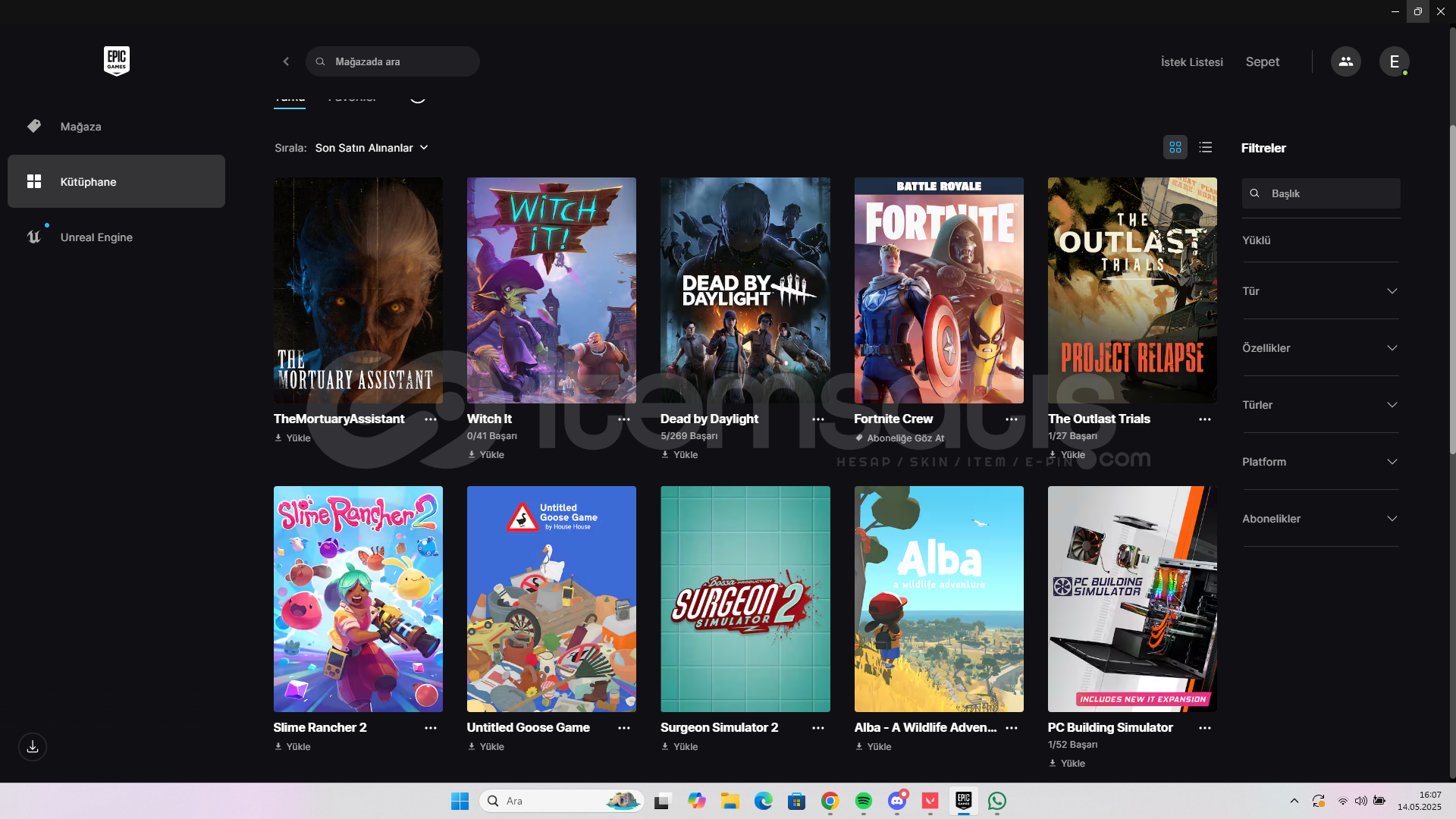This screenshot has width=1456, height=819.
Task: Click the Epic Games logo
Action: (117, 61)
